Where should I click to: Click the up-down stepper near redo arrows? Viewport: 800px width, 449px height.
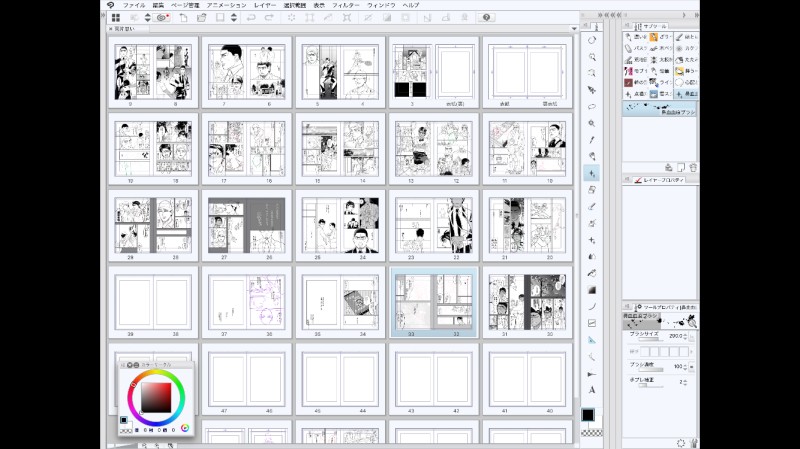tap(234, 17)
